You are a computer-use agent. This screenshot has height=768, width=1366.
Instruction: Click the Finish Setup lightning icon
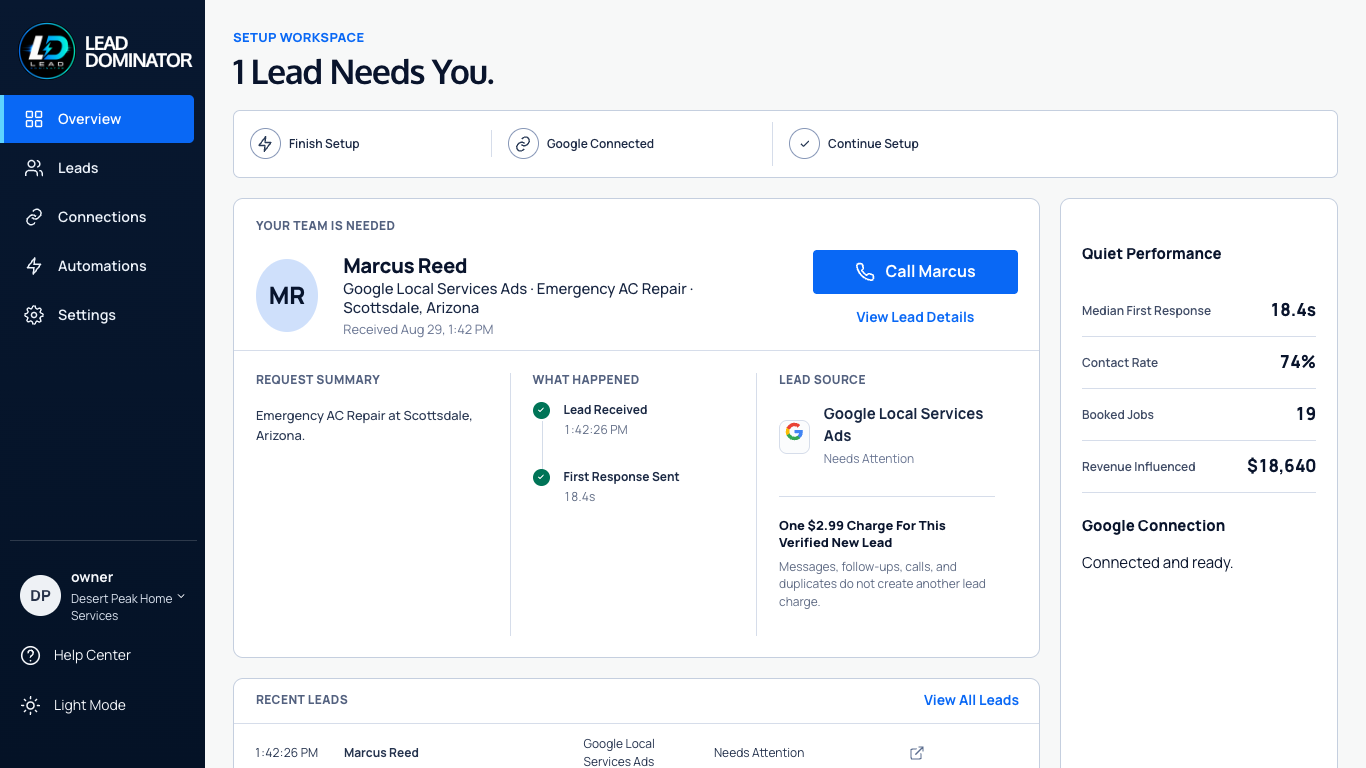coord(265,144)
